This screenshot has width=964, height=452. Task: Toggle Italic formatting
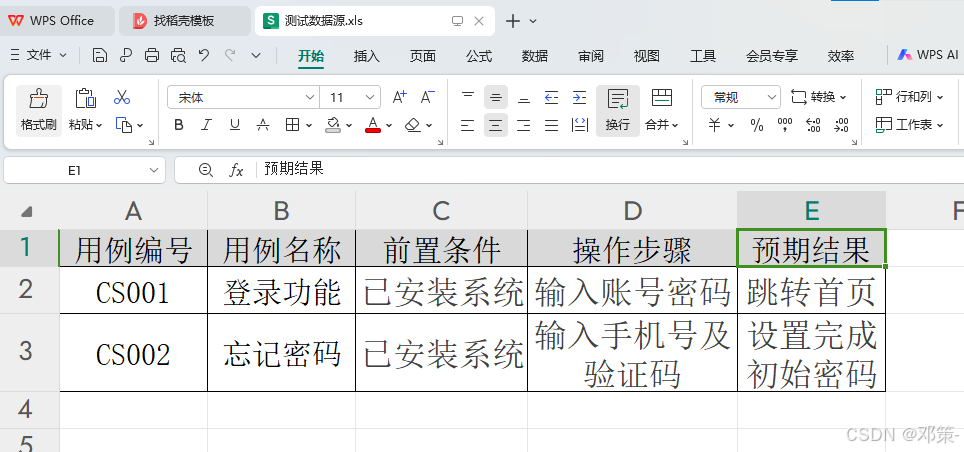coord(207,125)
